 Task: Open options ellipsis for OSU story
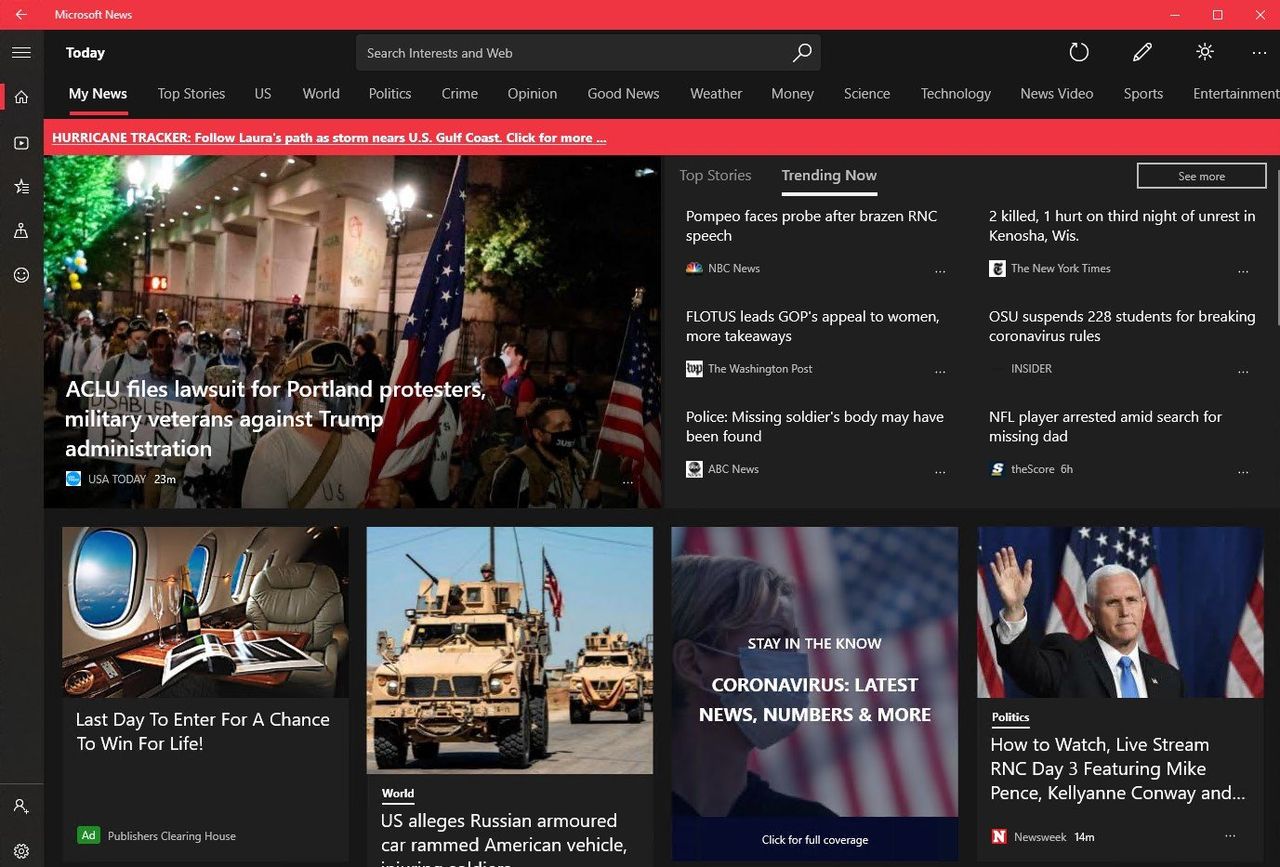pos(1243,371)
